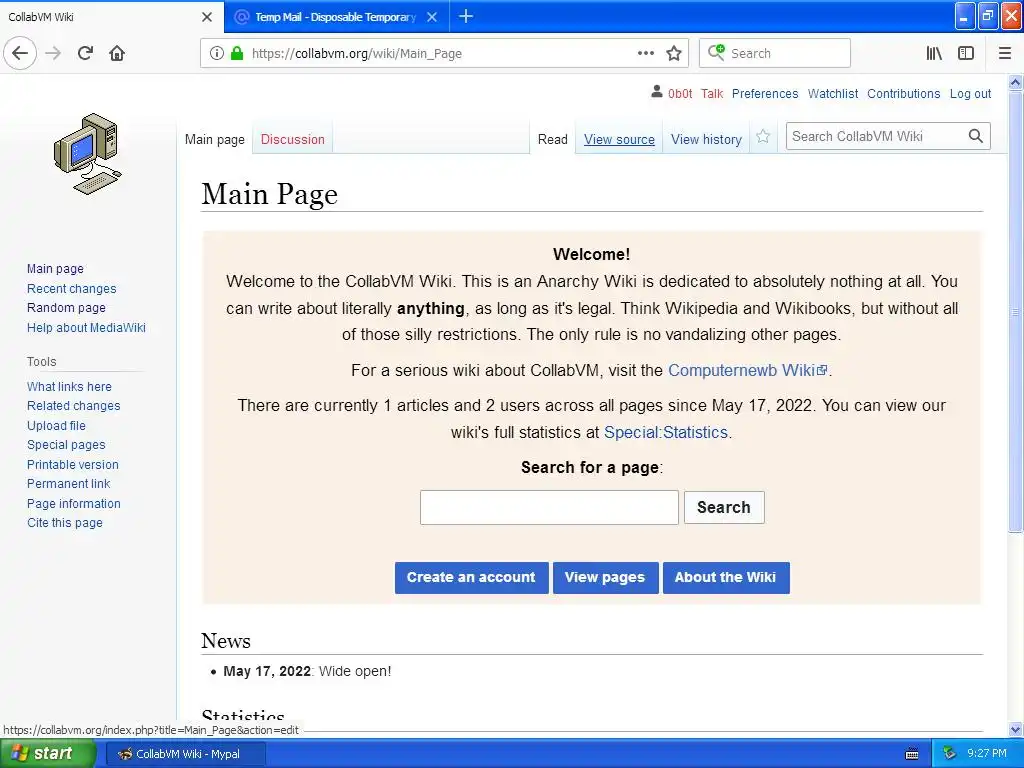
Task: Open Special pages link
Action: [66, 445]
